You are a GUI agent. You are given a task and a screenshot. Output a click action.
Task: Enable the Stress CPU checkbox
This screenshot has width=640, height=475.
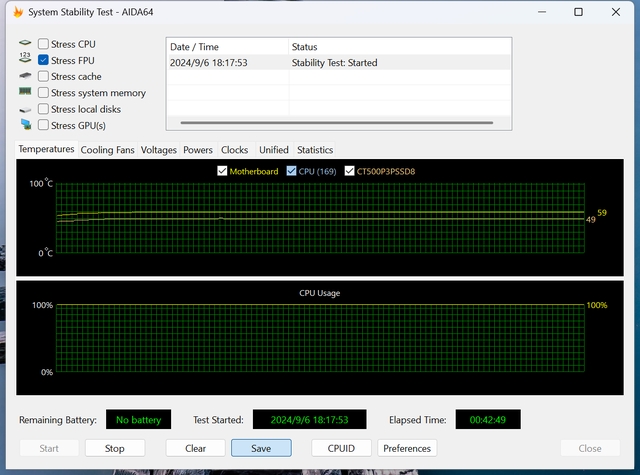point(43,44)
